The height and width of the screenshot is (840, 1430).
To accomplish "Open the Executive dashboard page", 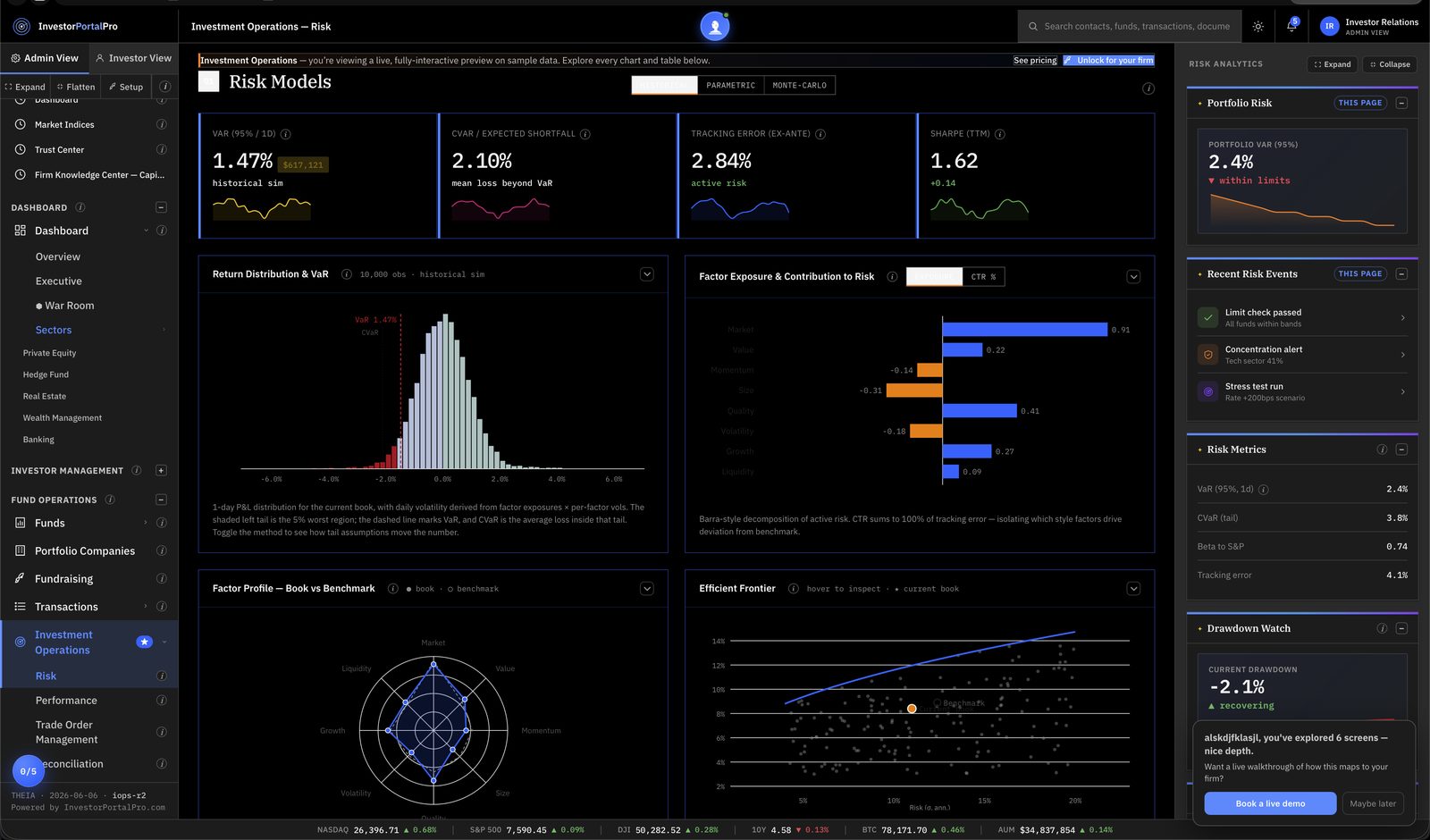I will 59,281.
